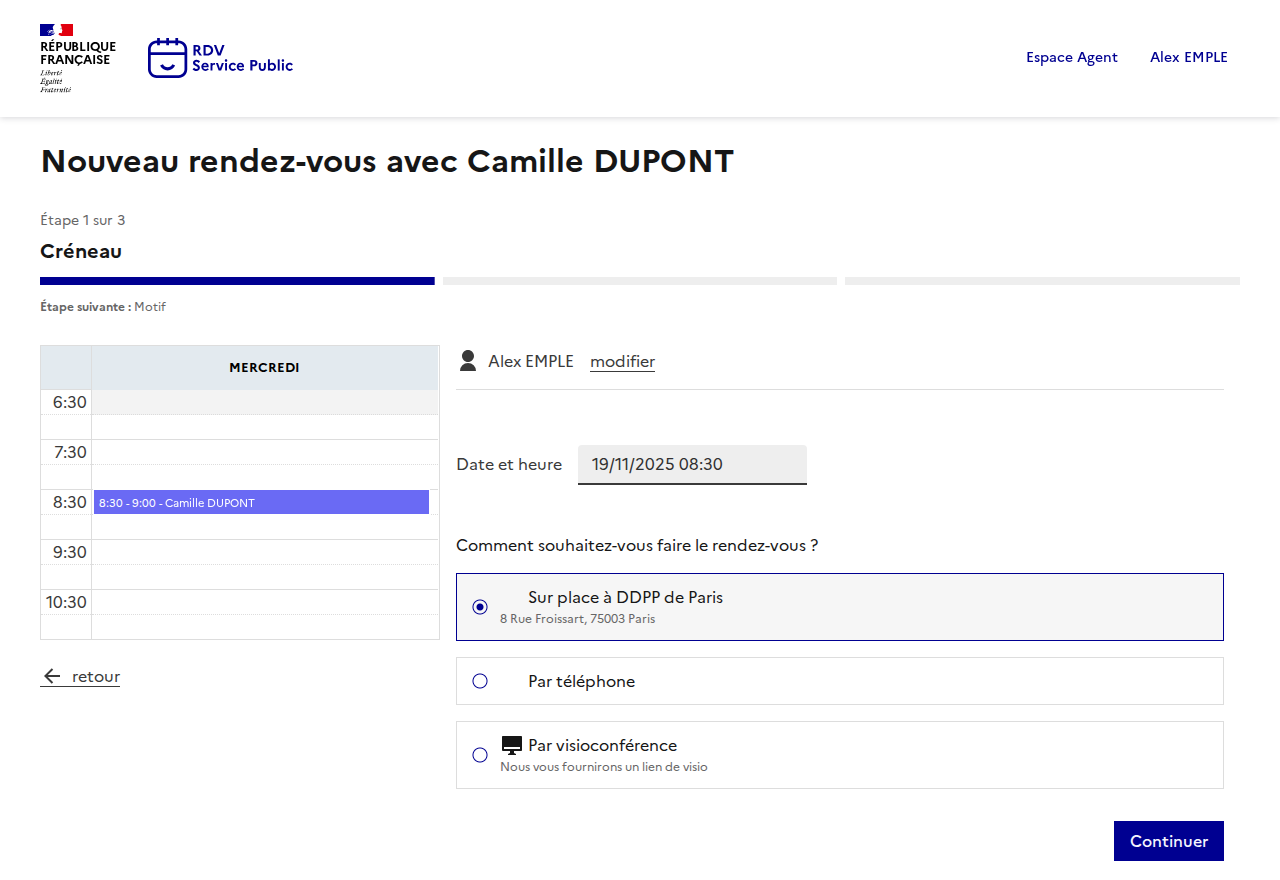Viewport: 1280px width, 880px height.
Task: Go back using the retour link
Action: tap(95, 677)
